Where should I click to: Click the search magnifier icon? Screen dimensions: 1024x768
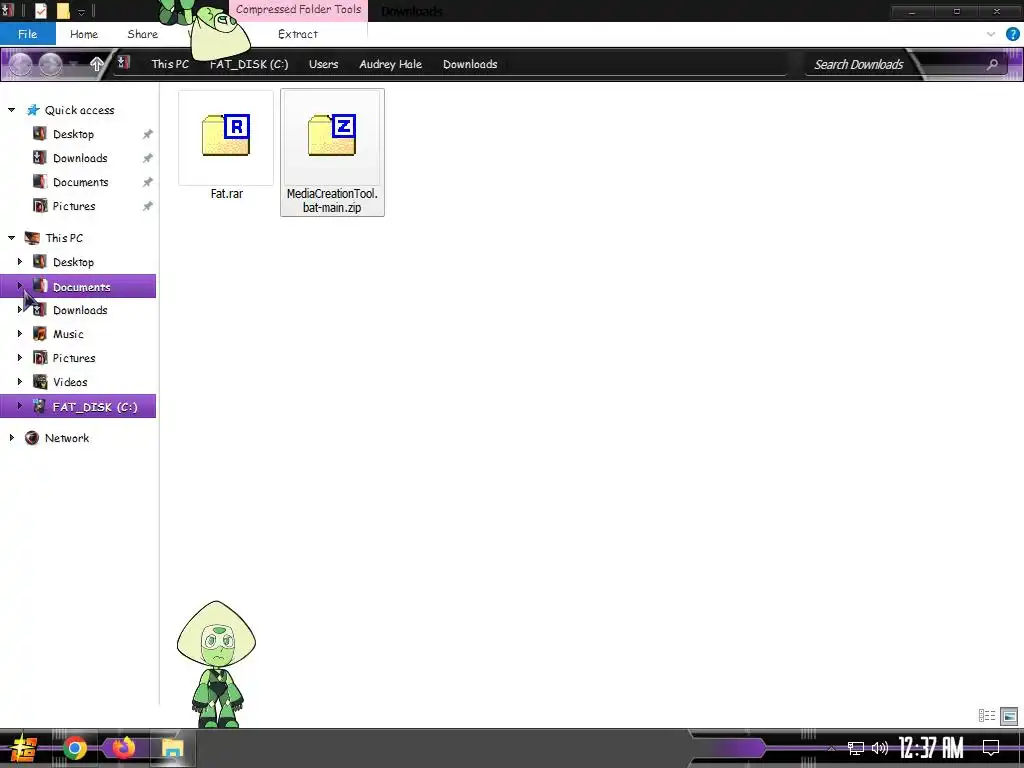(x=992, y=64)
